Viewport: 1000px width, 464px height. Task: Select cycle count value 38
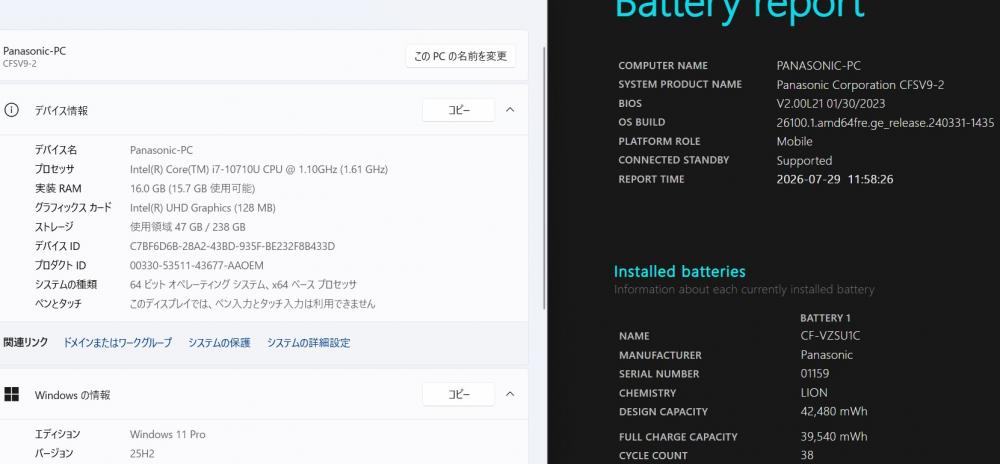pyautogui.click(x=807, y=456)
